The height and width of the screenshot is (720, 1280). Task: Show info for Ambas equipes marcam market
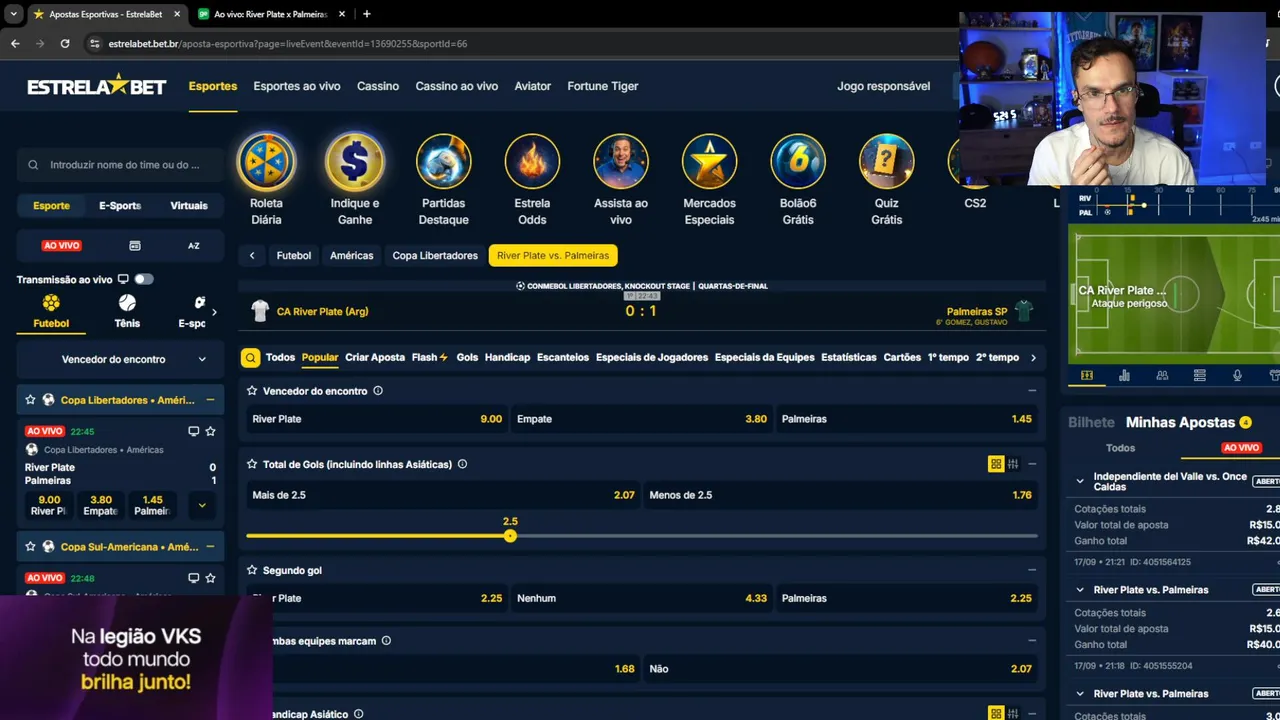pyautogui.click(x=386, y=641)
